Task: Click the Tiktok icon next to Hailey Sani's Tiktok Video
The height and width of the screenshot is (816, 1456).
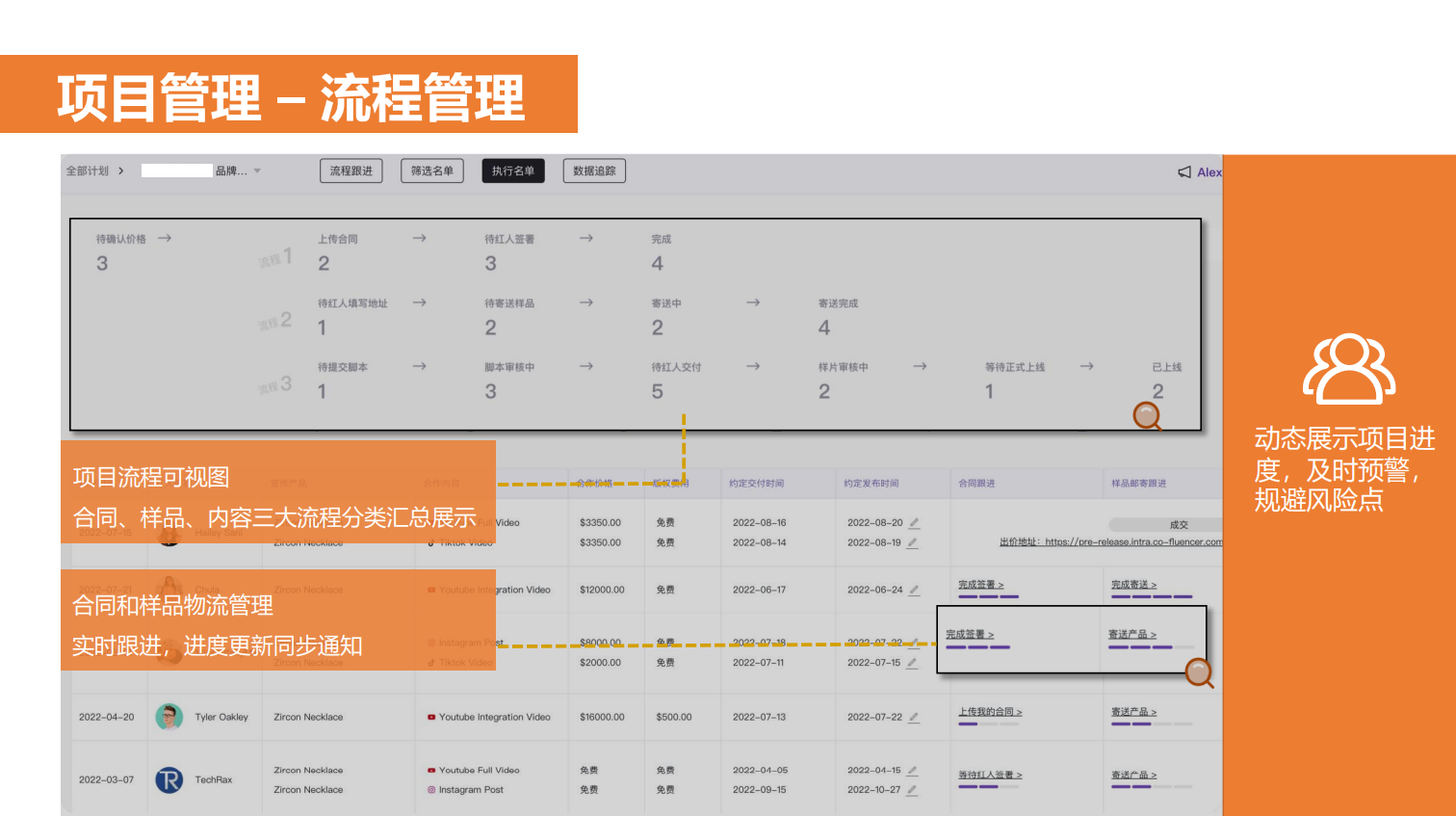Action: (431, 542)
